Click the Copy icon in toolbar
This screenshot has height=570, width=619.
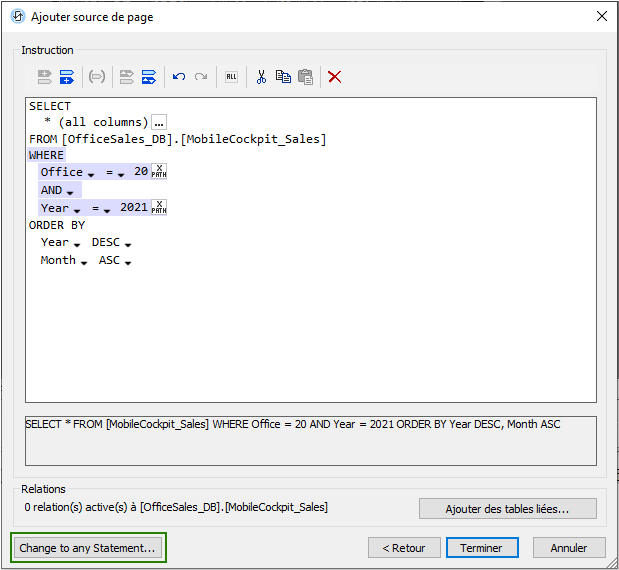click(x=283, y=77)
